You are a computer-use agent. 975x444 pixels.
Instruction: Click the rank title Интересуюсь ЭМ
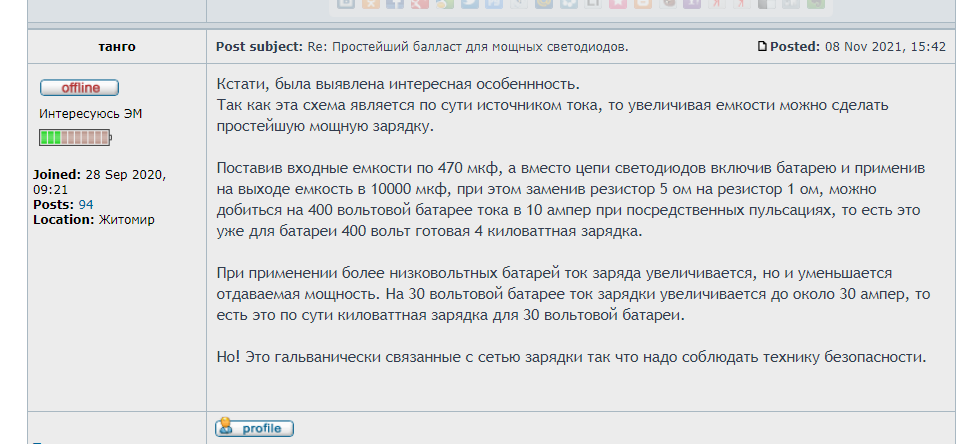click(90, 114)
